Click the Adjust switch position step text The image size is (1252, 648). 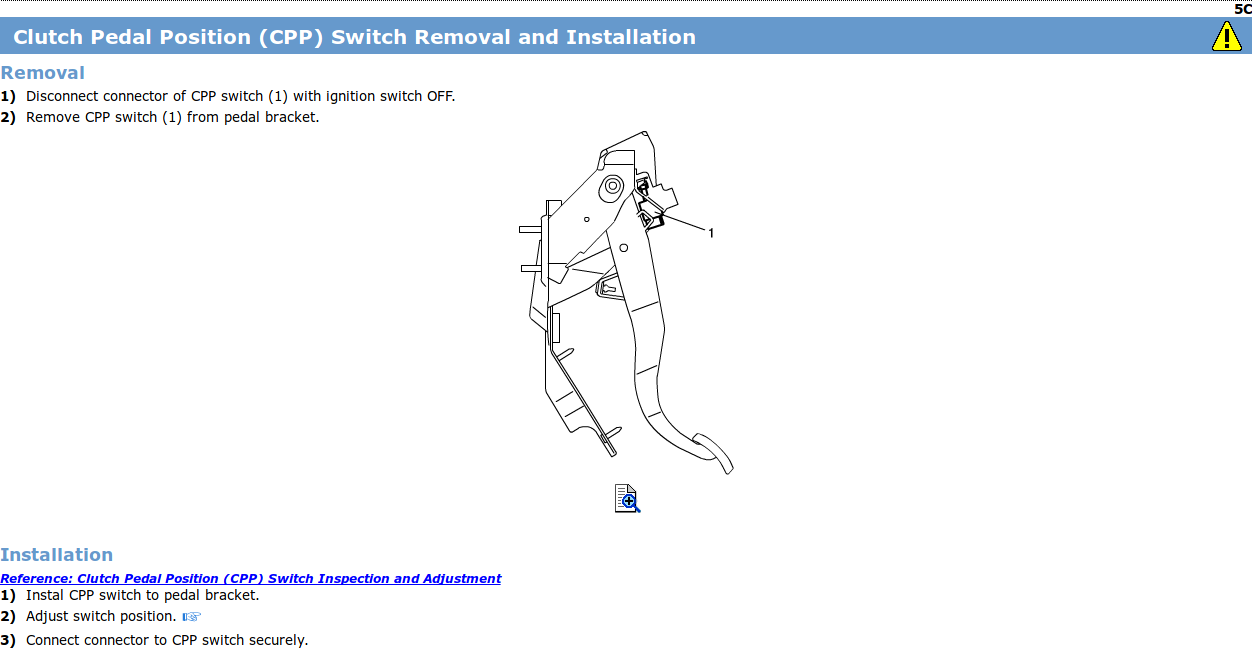coord(101,616)
